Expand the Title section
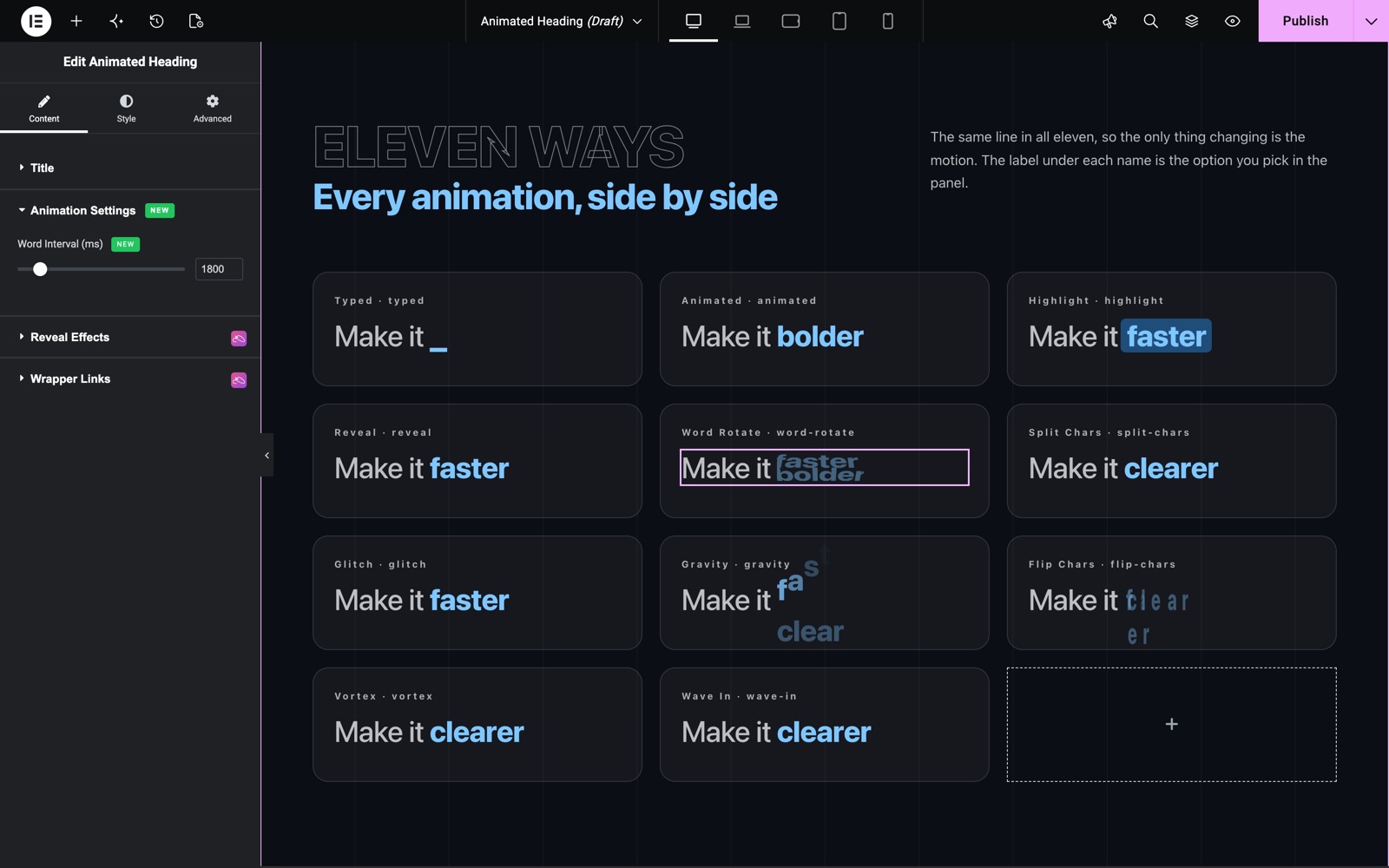 click(130, 168)
